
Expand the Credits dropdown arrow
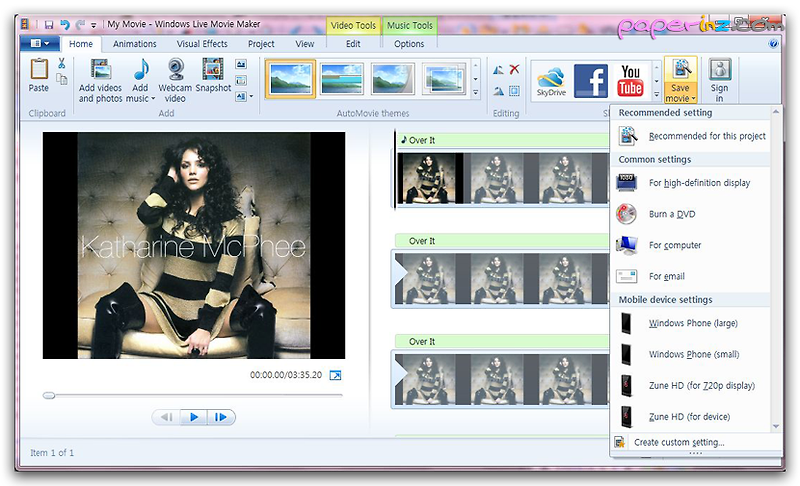pos(251,96)
